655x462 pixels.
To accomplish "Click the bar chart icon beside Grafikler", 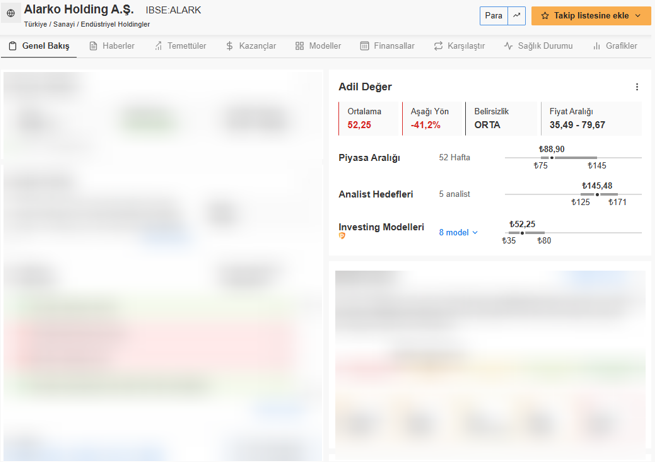I will (x=597, y=46).
